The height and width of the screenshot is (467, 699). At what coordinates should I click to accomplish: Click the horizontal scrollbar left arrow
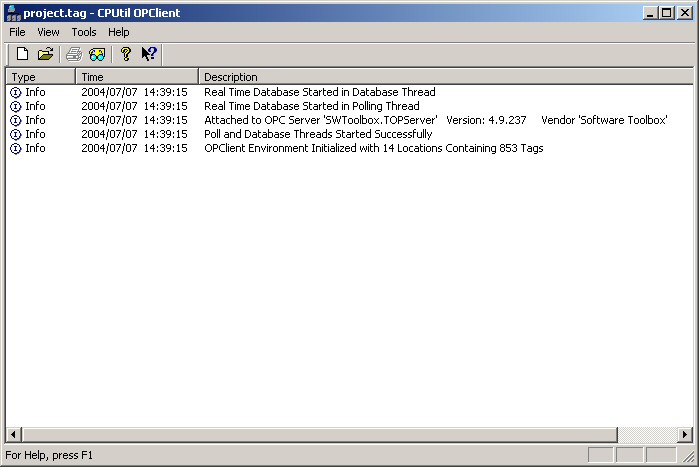pos(13,434)
